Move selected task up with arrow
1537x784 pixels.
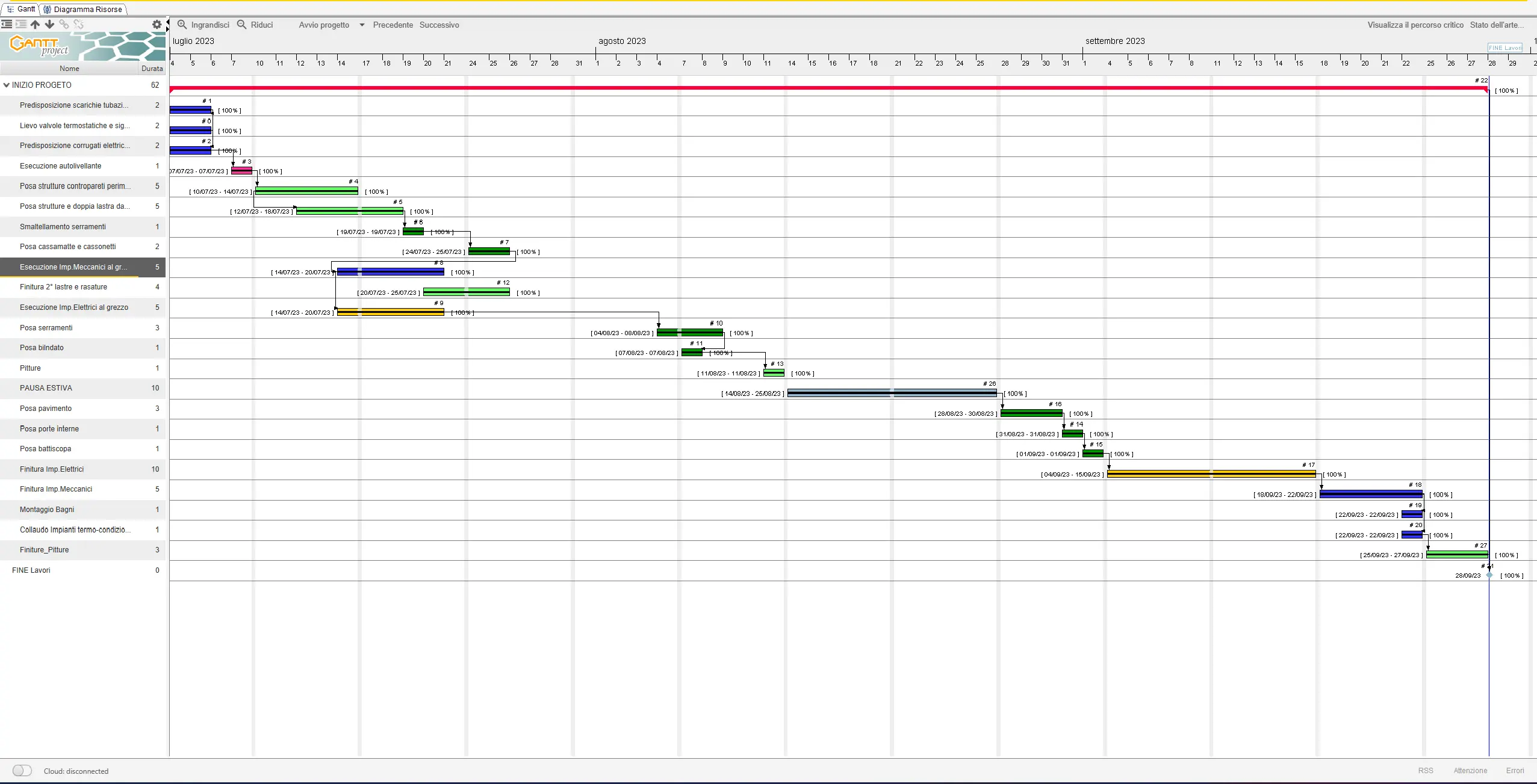[35, 25]
